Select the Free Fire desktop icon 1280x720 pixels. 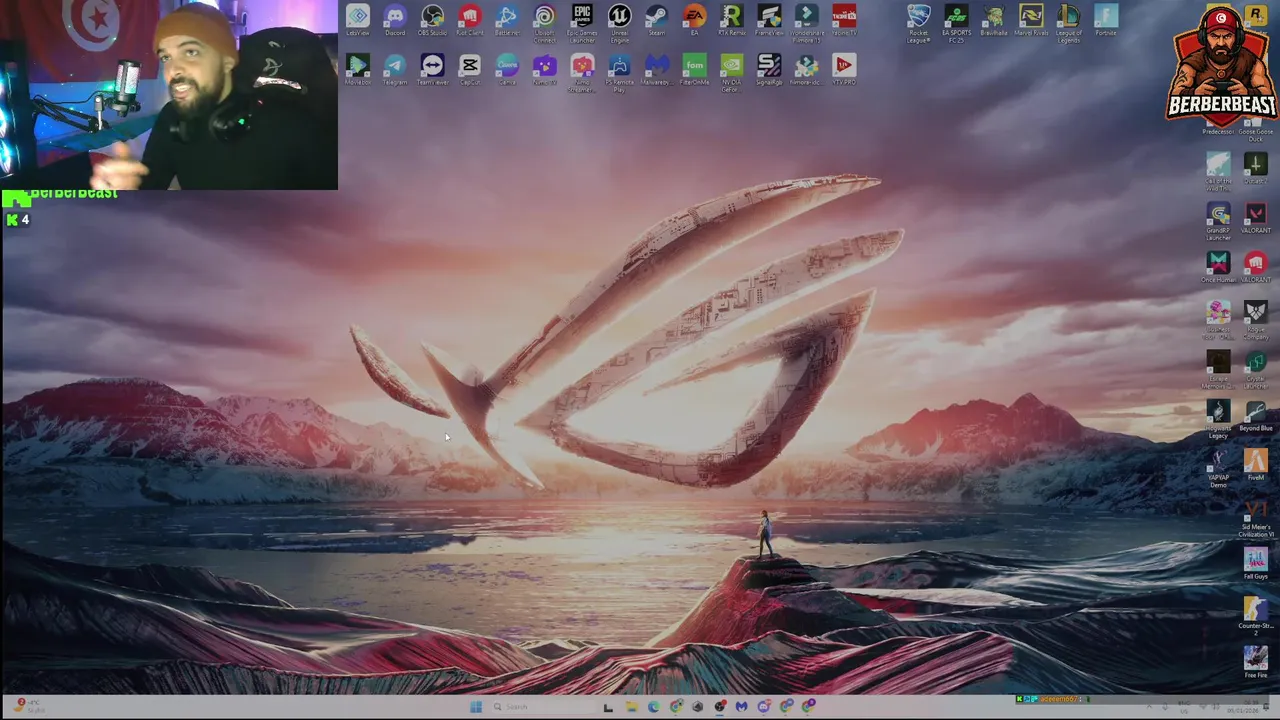1256,662
